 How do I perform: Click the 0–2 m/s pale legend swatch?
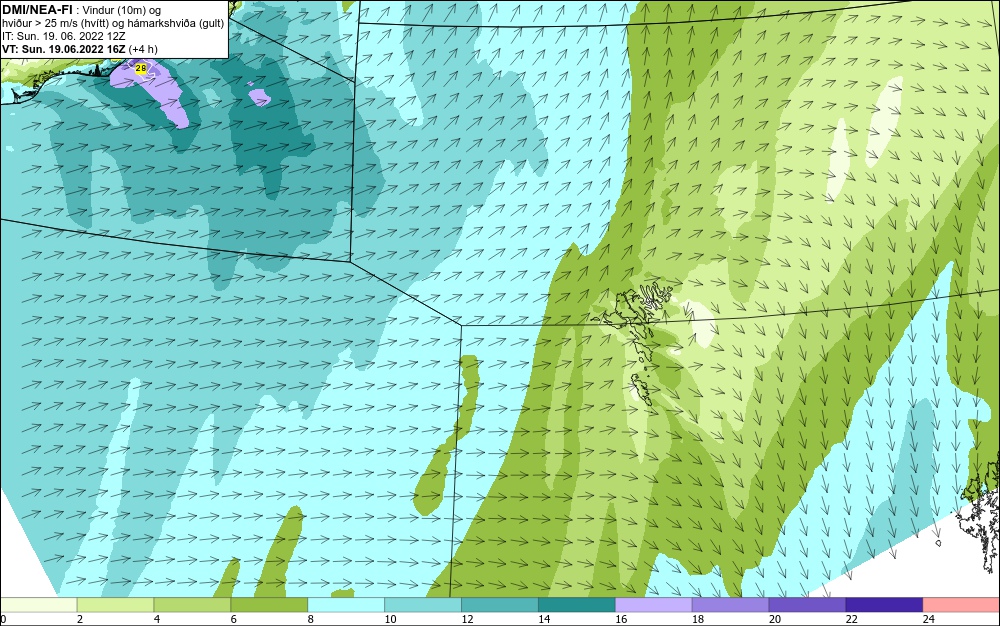[38, 605]
